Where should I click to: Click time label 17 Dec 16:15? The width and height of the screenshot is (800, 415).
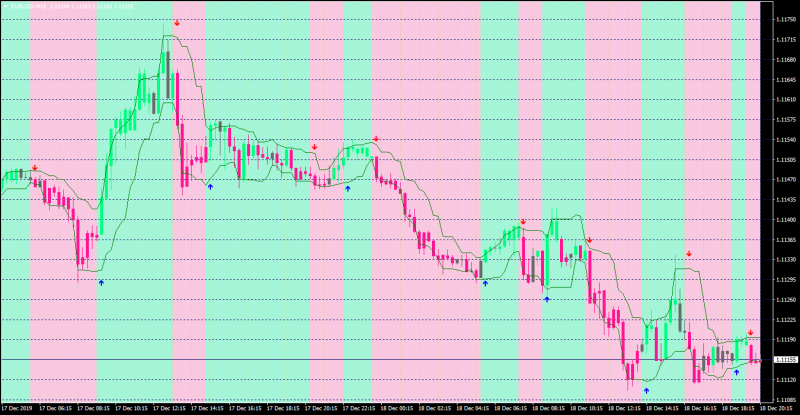point(245,408)
